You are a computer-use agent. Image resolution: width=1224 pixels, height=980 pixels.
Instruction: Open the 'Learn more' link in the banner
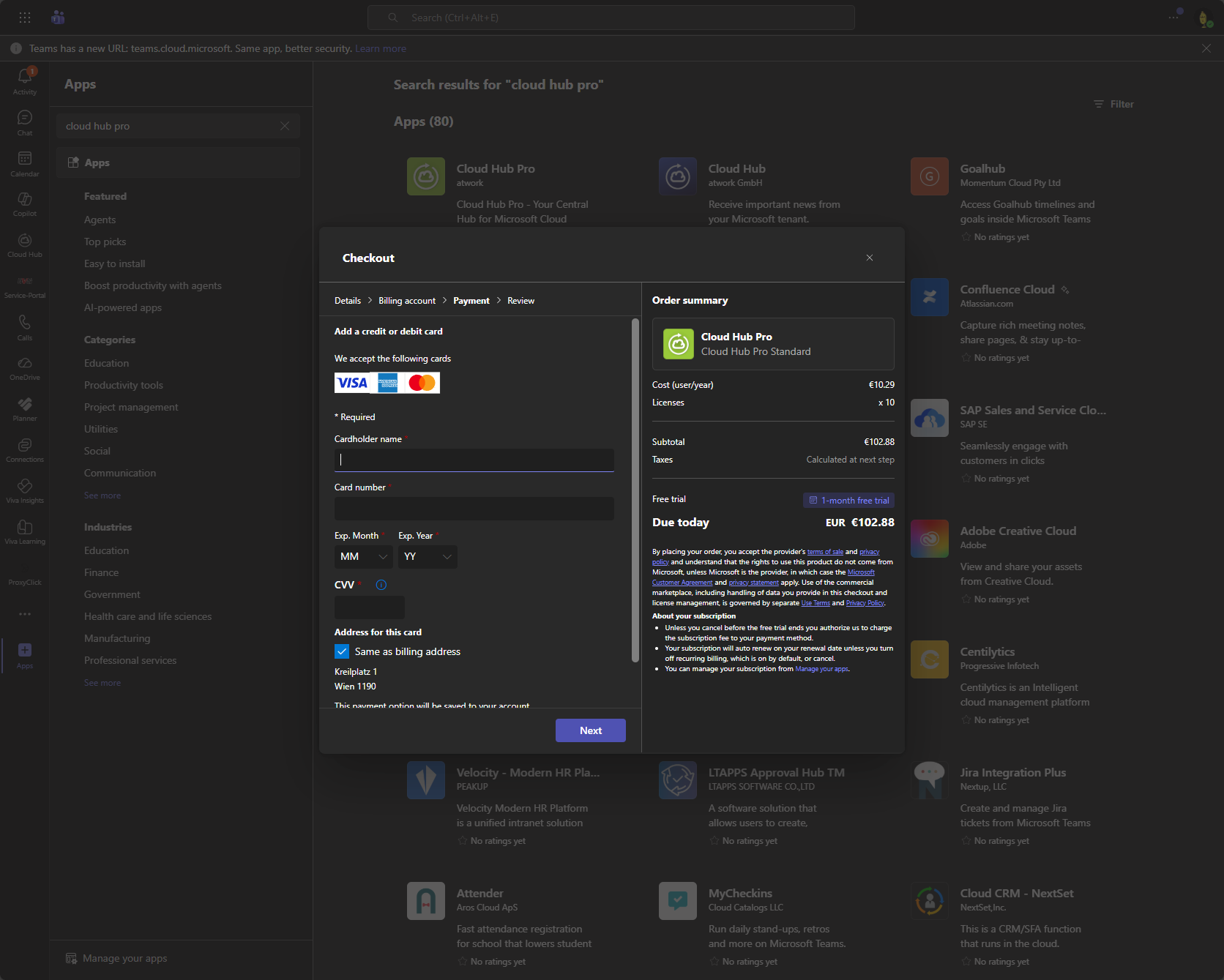tap(381, 48)
